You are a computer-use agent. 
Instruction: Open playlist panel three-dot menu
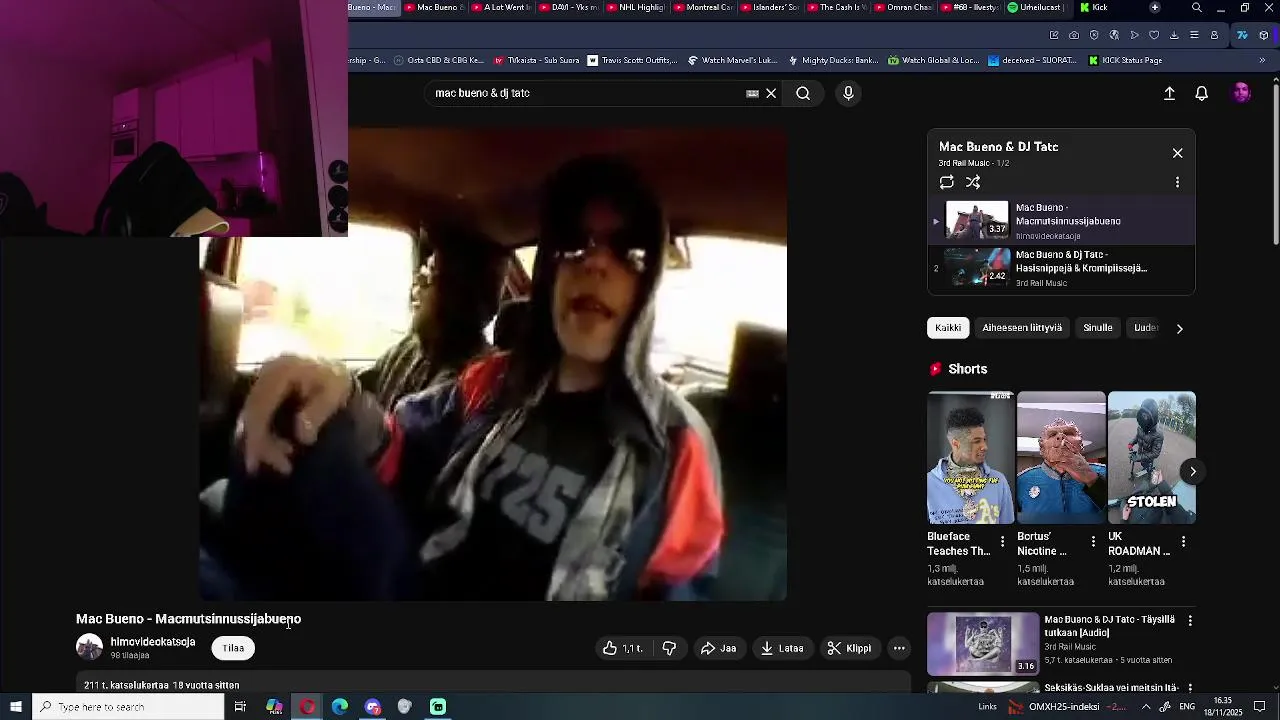coord(1177,182)
